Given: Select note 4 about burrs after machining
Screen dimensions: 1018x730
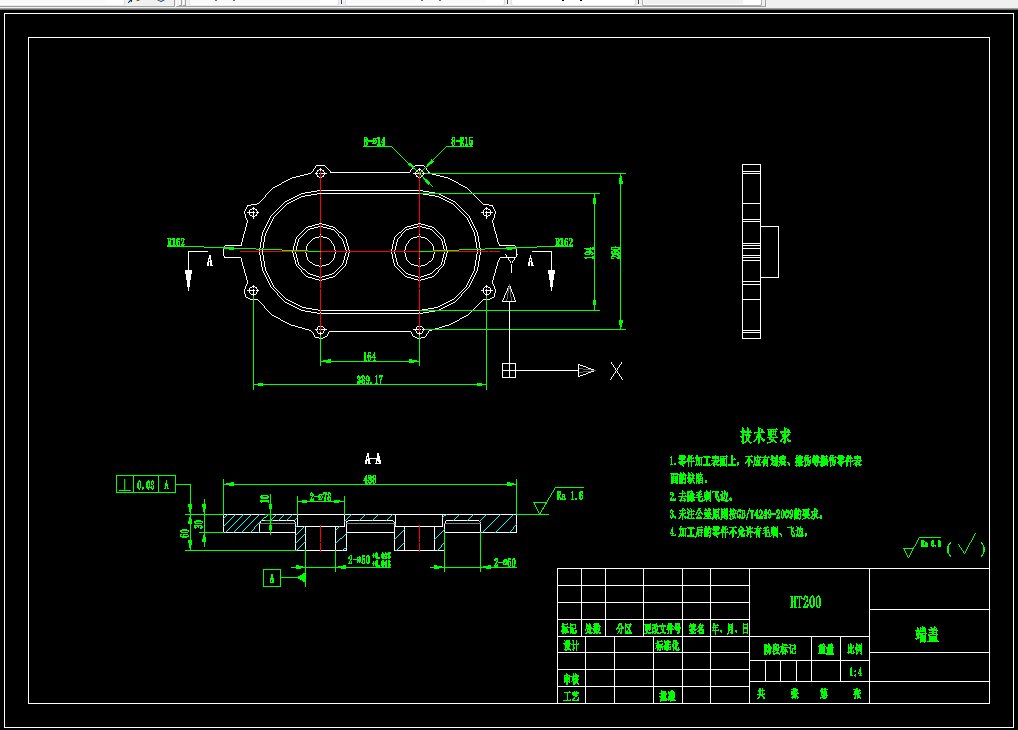Looking at the screenshot, I should tap(739, 532).
